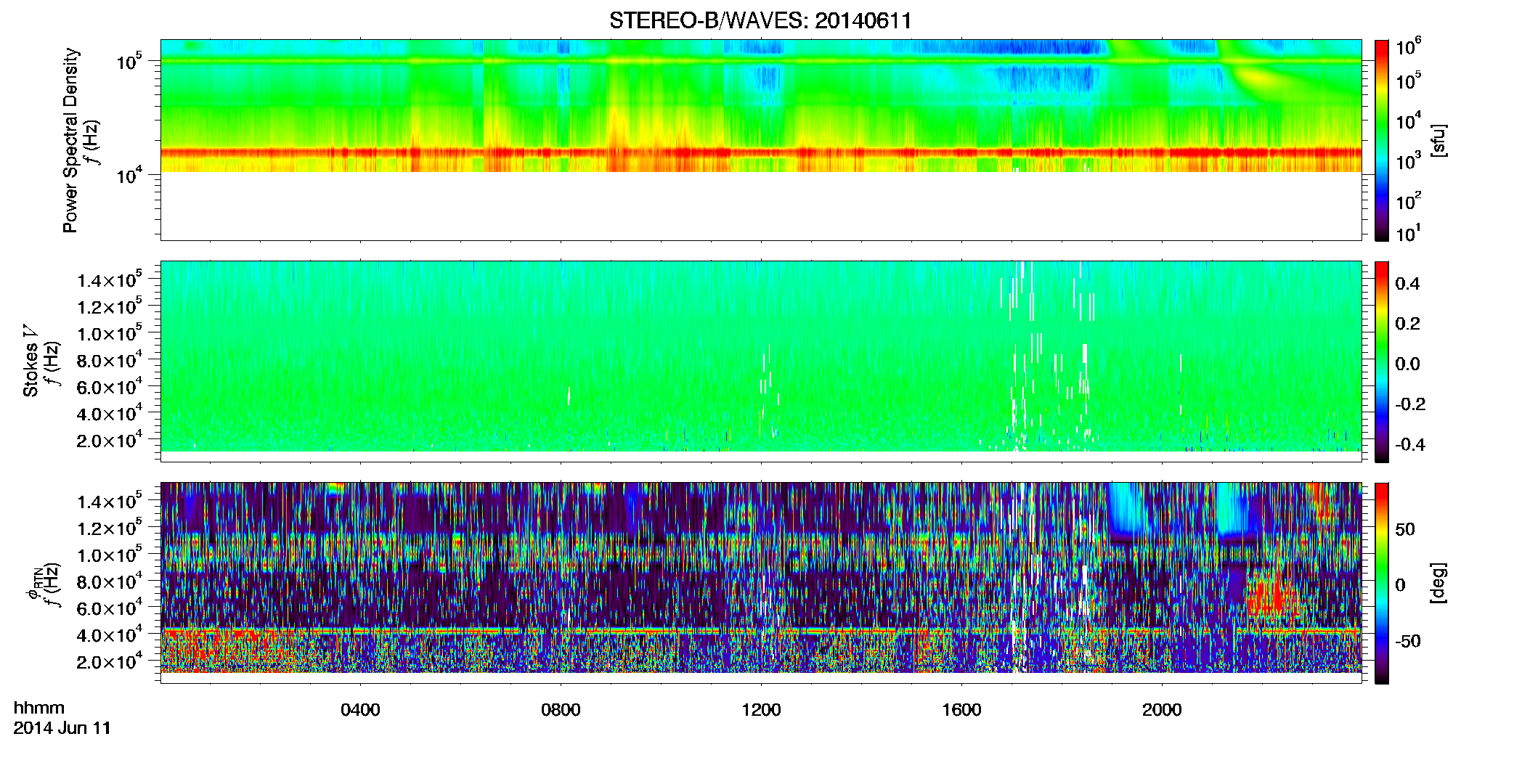Click the red 16 kHz band in the spectrogram
The width and height of the screenshot is (1522, 784).
pyautogui.click(x=760, y=152)
